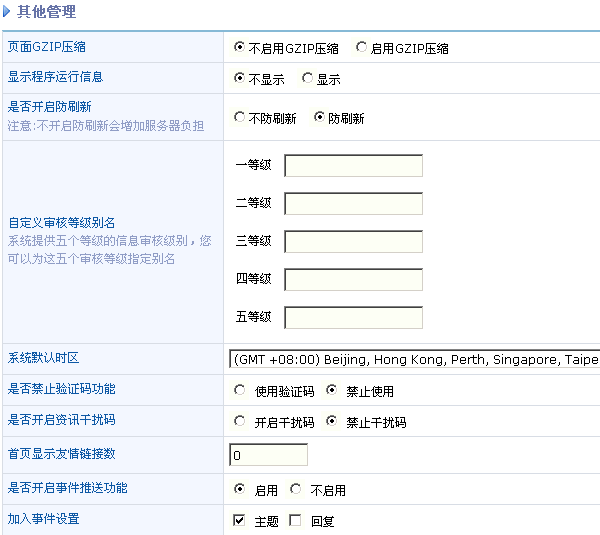Enable 开启干扰码 radio option
The height and width of the screenshot is (535, 600).
pos(239,421)
